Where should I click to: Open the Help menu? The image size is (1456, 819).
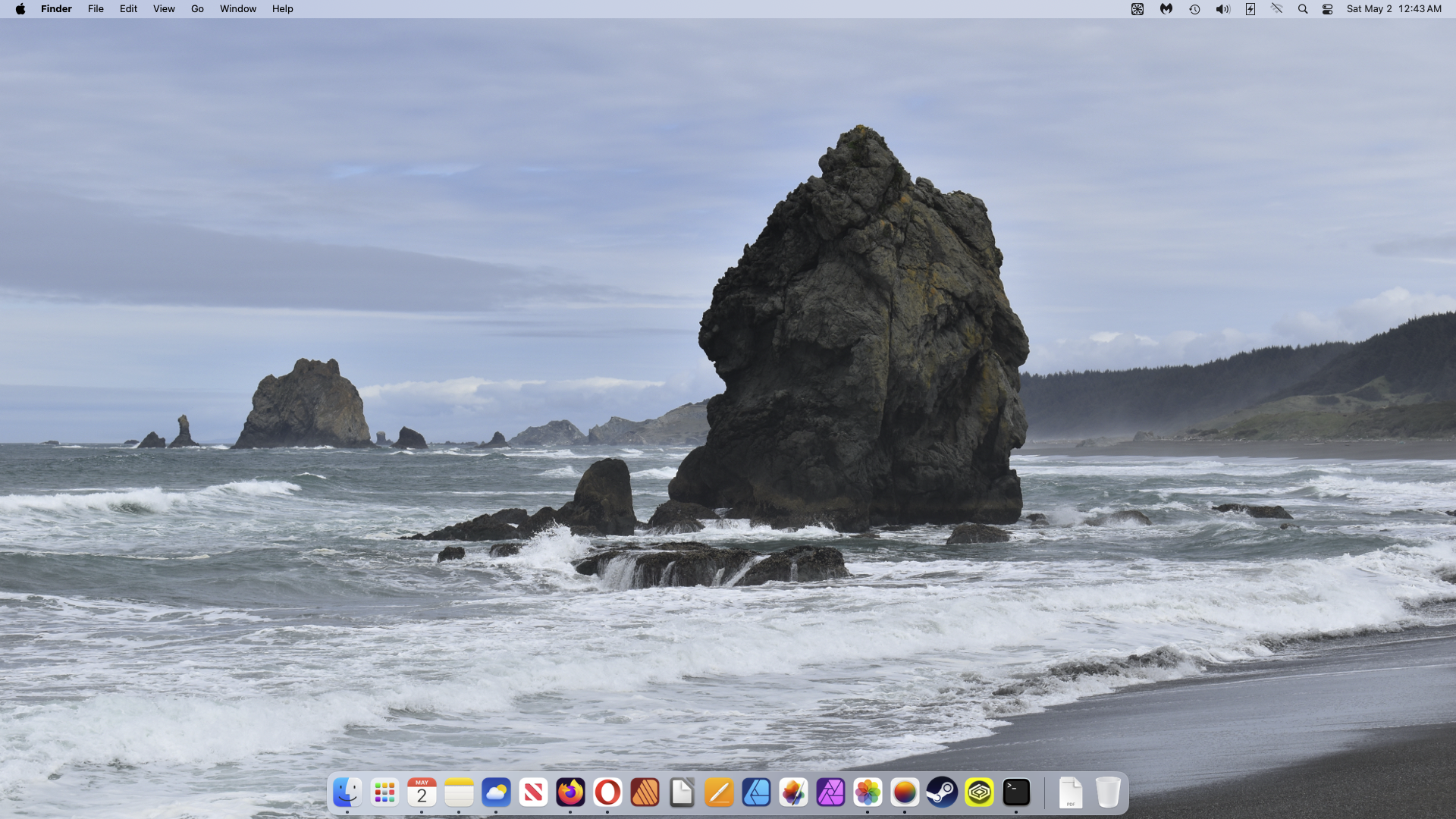[282, 9]
